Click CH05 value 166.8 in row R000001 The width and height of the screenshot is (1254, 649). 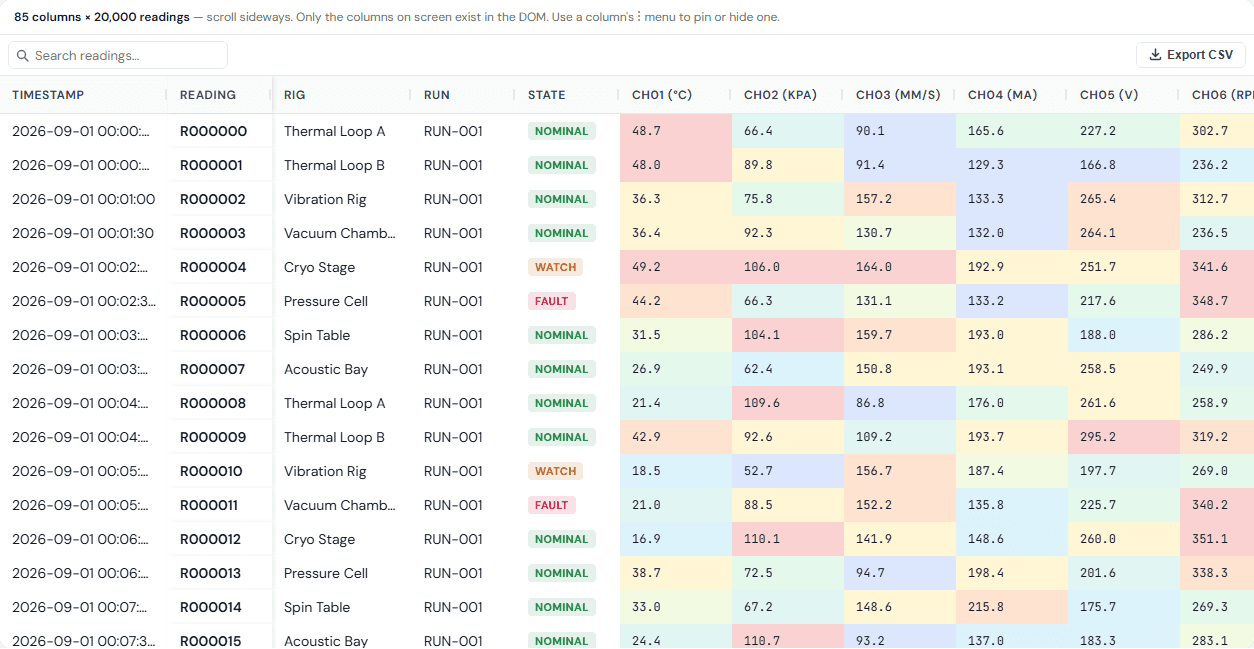(x=1124, y=165)
